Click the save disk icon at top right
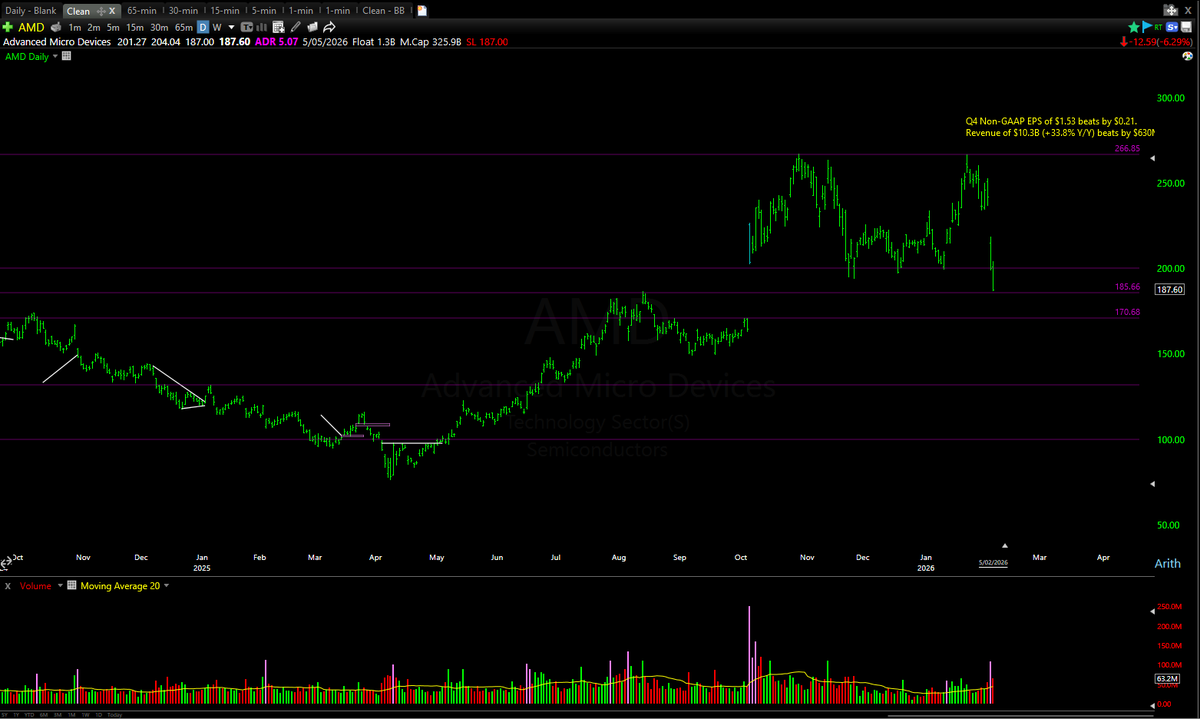The image size is (1200, 719). click(x=1186, y=27)
